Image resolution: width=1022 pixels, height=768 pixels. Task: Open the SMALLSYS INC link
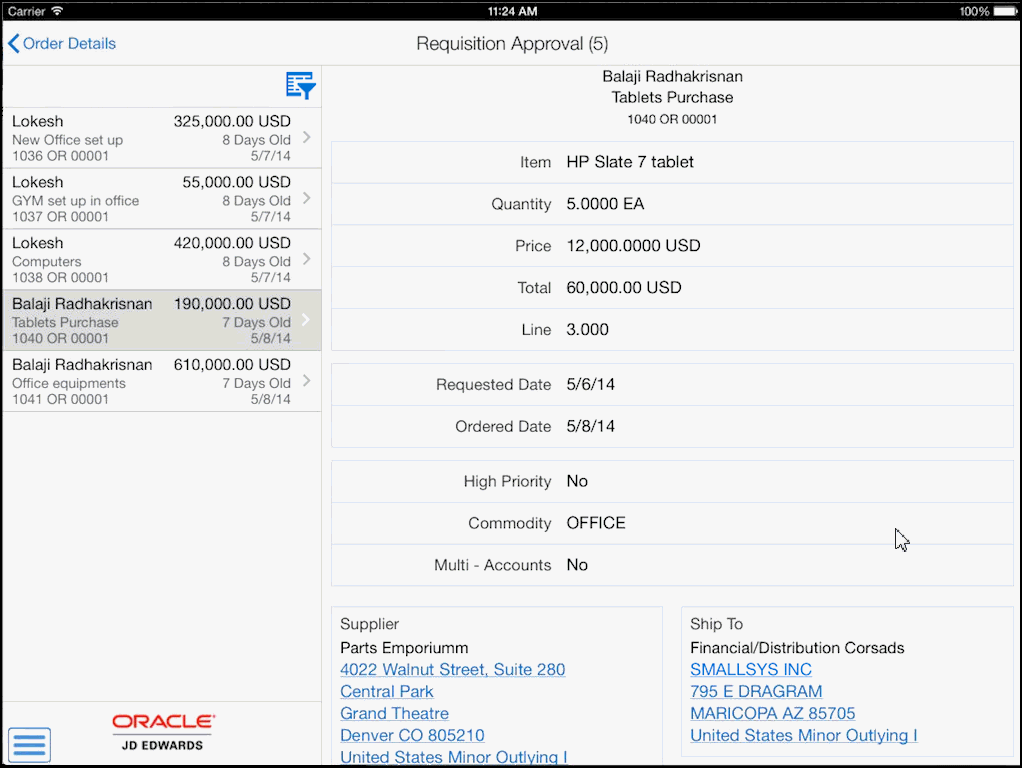click(751, 670)
